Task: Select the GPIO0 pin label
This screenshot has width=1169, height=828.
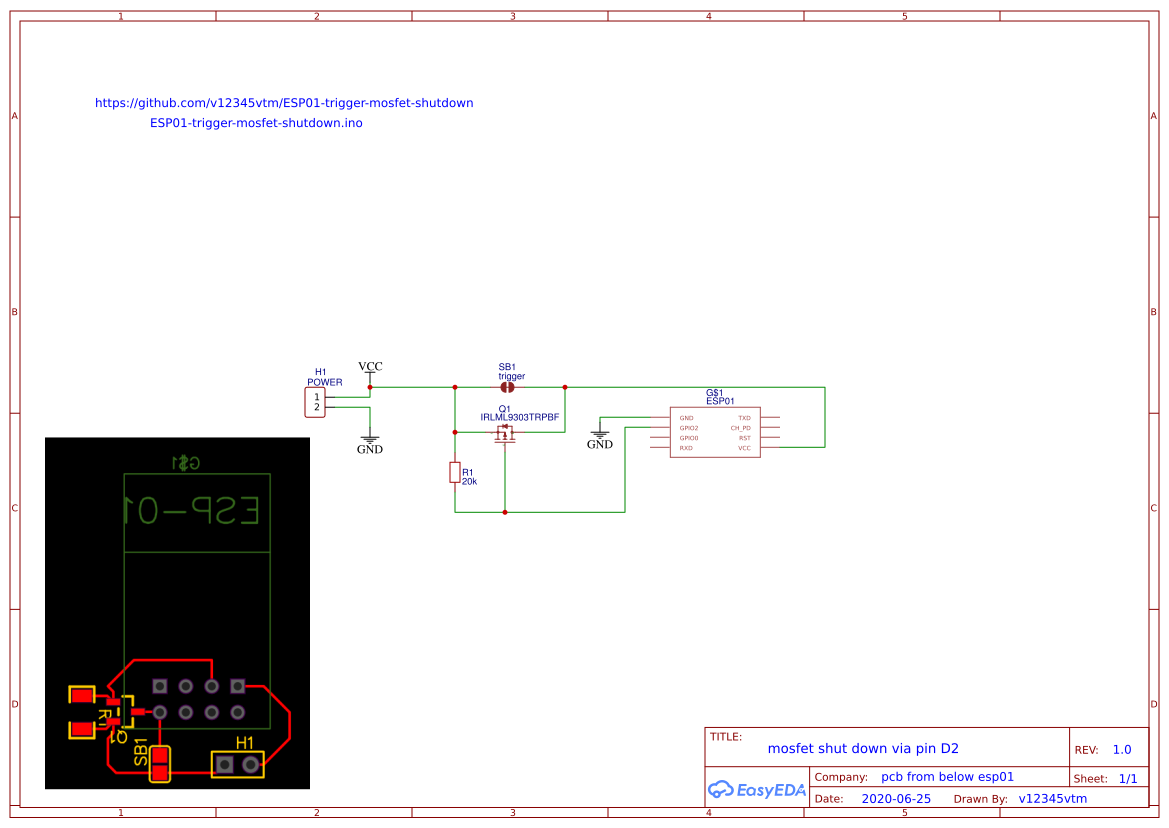Action: coord(688,437)
